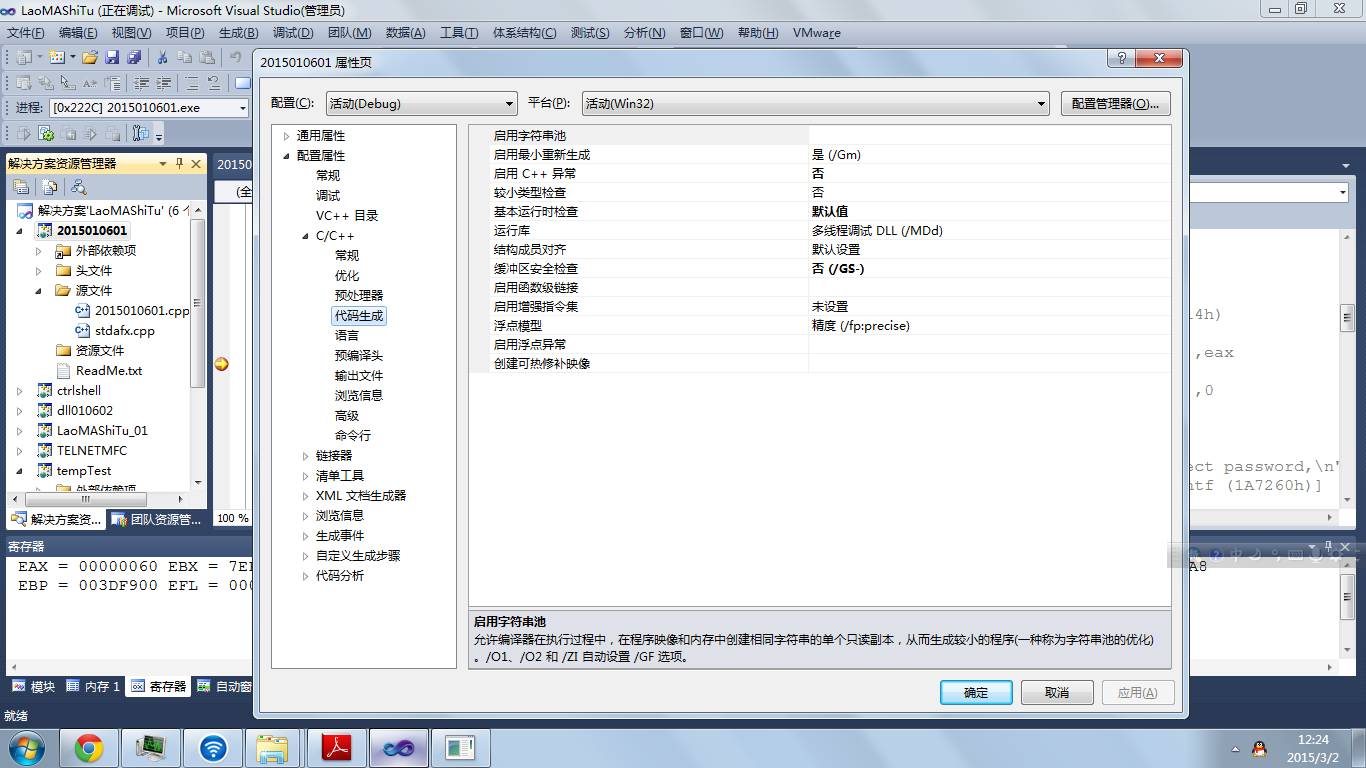Click the help question mark in dialog title bar
The width and height of the screenshot is (1366, 768).
(1121, 60)
